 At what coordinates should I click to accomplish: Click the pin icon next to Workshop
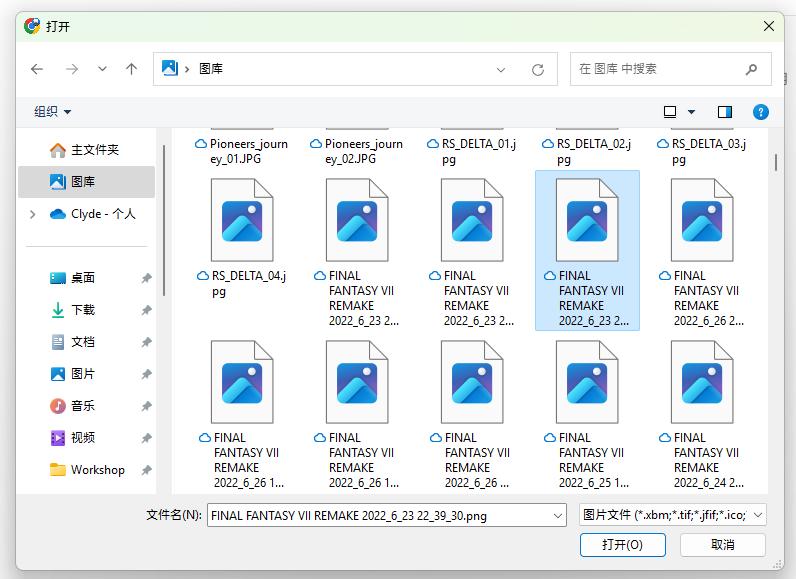[146, 470]
